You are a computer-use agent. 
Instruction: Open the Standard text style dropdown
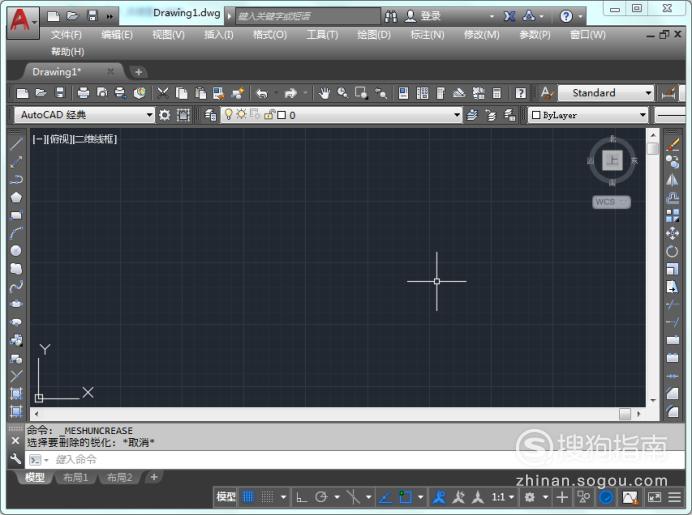tap(606, 93)
